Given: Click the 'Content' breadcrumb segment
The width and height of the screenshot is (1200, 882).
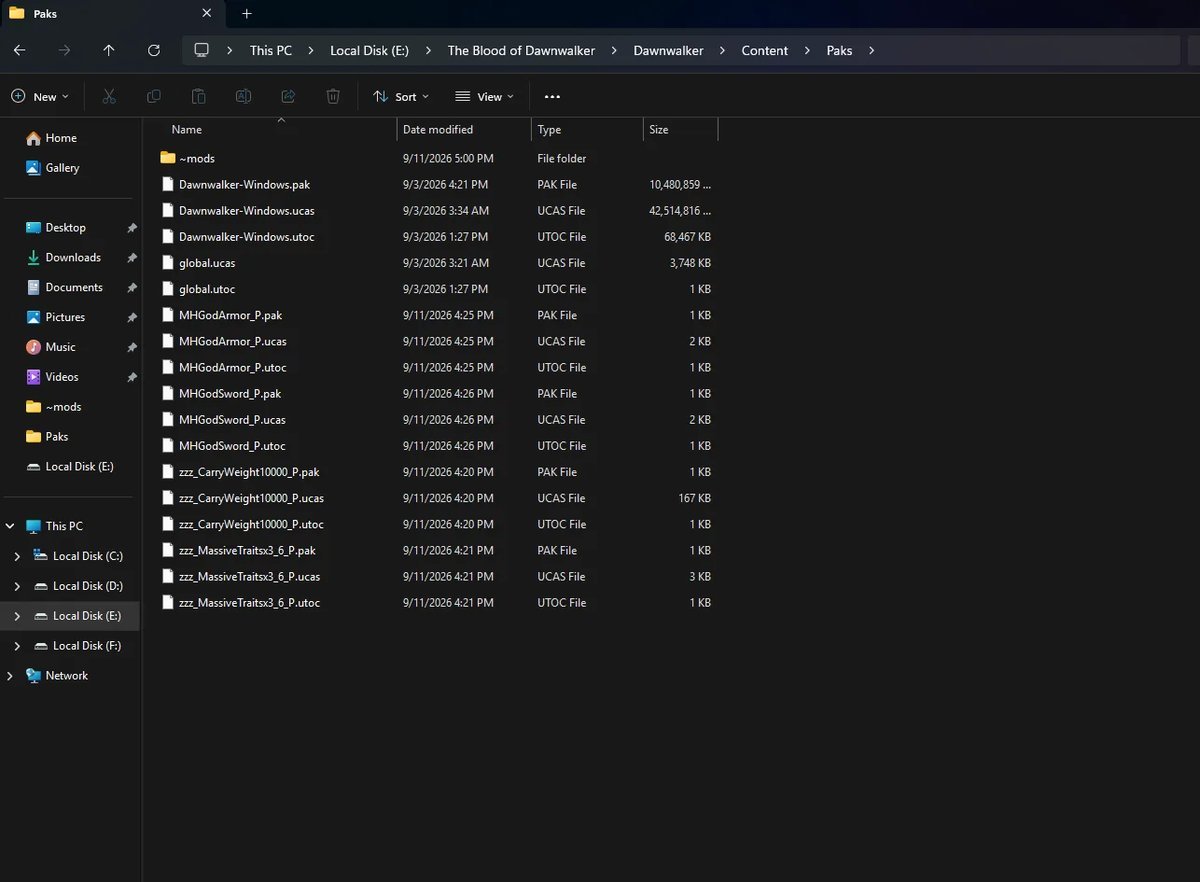Looking at the screenshot, I should (765, 50).
